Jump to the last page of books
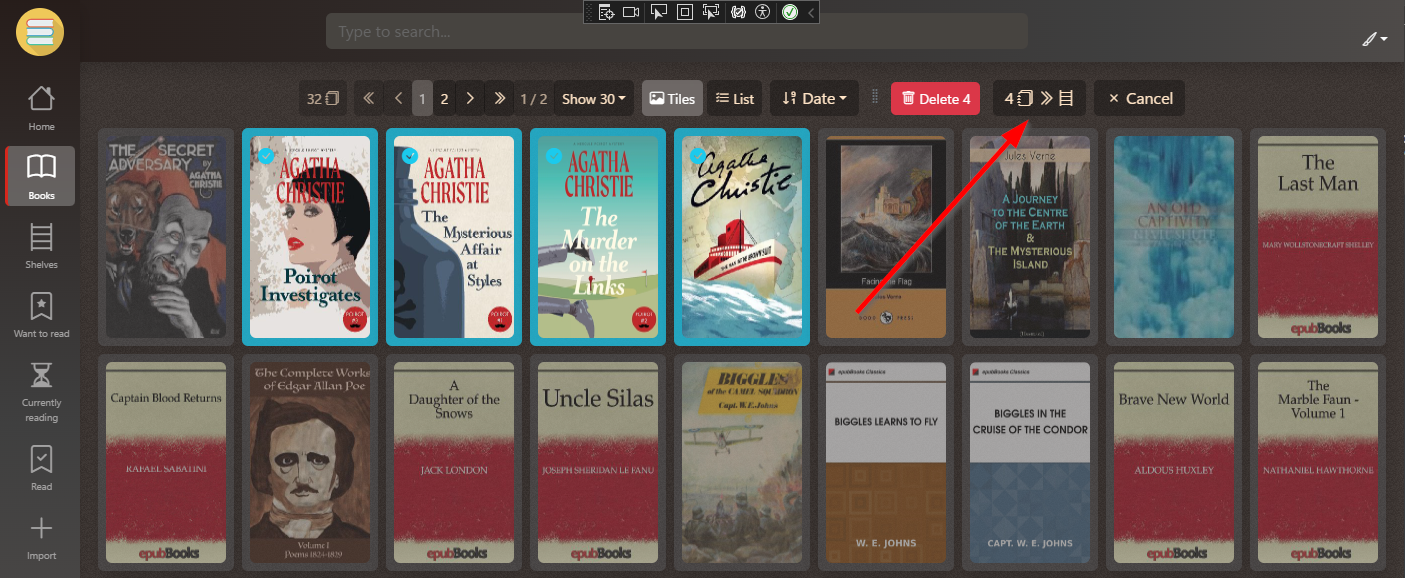This screenshot has height=578, width=1405. point(499,98)
